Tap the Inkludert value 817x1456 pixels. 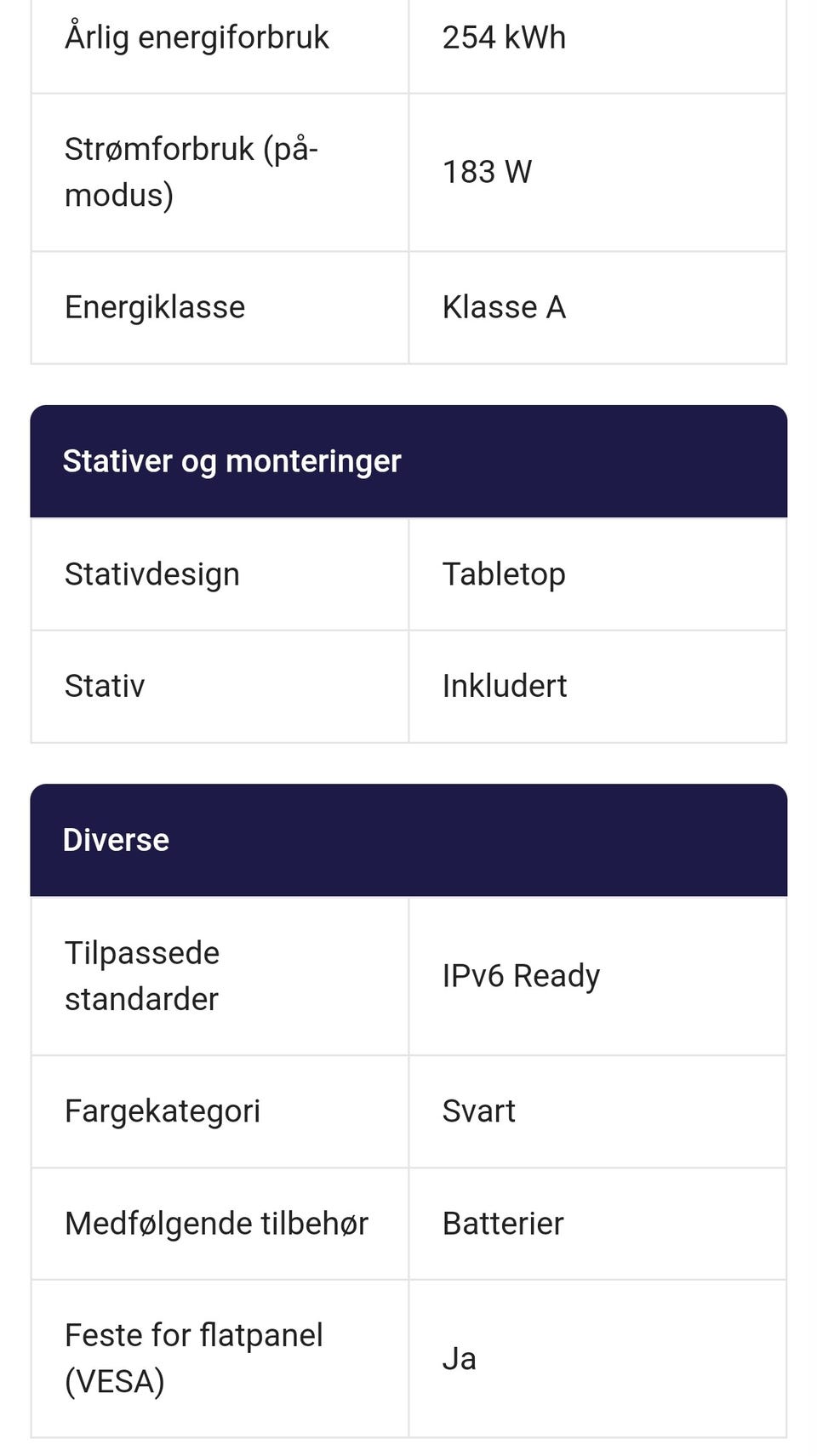(505, 686)
